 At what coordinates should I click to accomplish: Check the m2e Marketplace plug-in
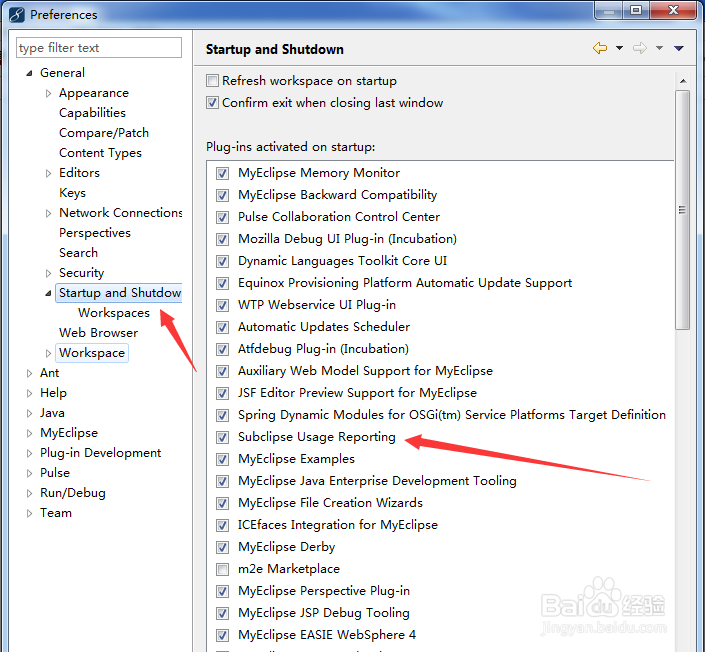point(222,569)
